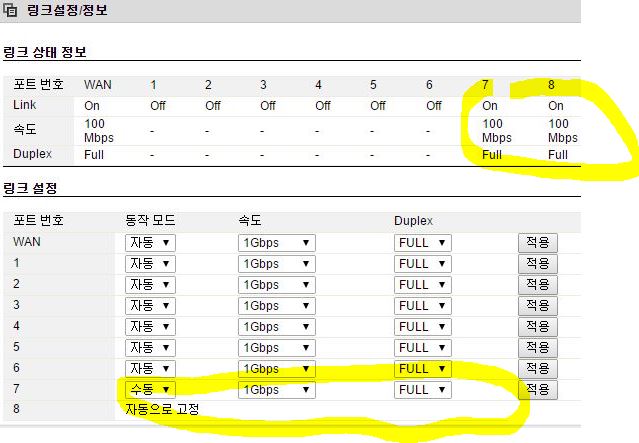Click WAN column header in status table
The image size is (639, 443).
coord(98,85)
